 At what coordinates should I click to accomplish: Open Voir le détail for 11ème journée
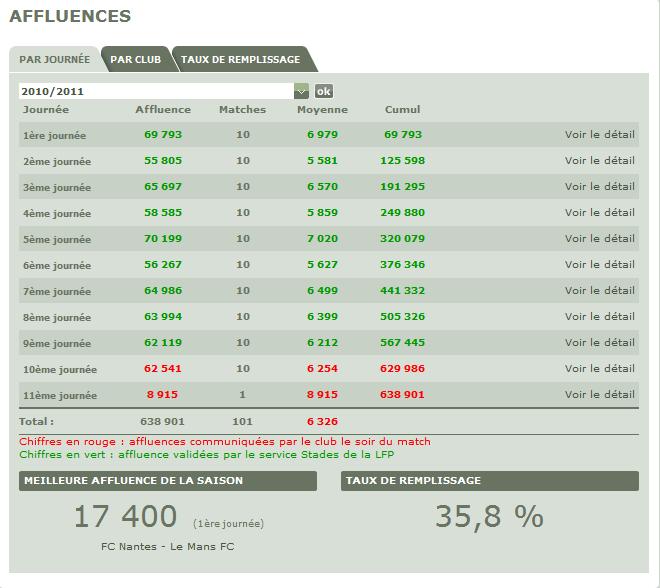(599, 395)
